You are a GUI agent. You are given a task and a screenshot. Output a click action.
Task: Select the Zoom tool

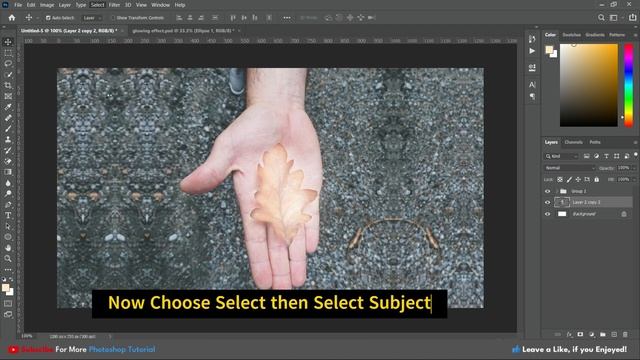[8, 258]
